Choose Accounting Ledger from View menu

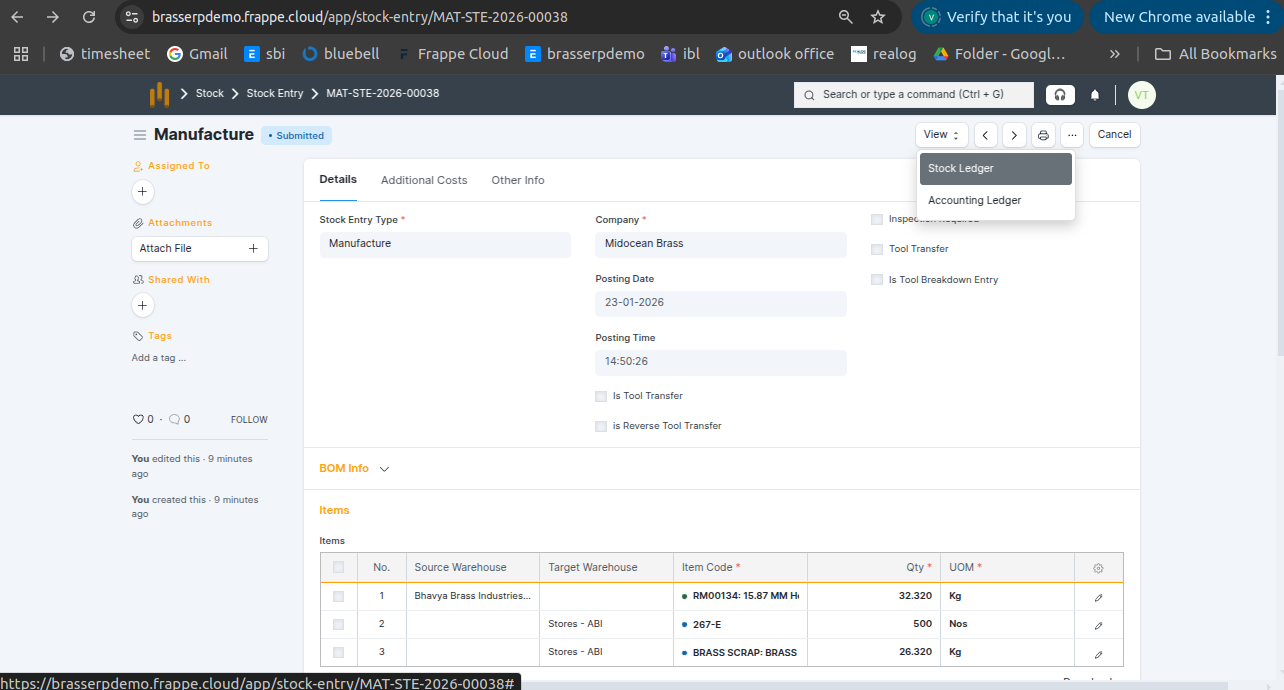[975, 200]
